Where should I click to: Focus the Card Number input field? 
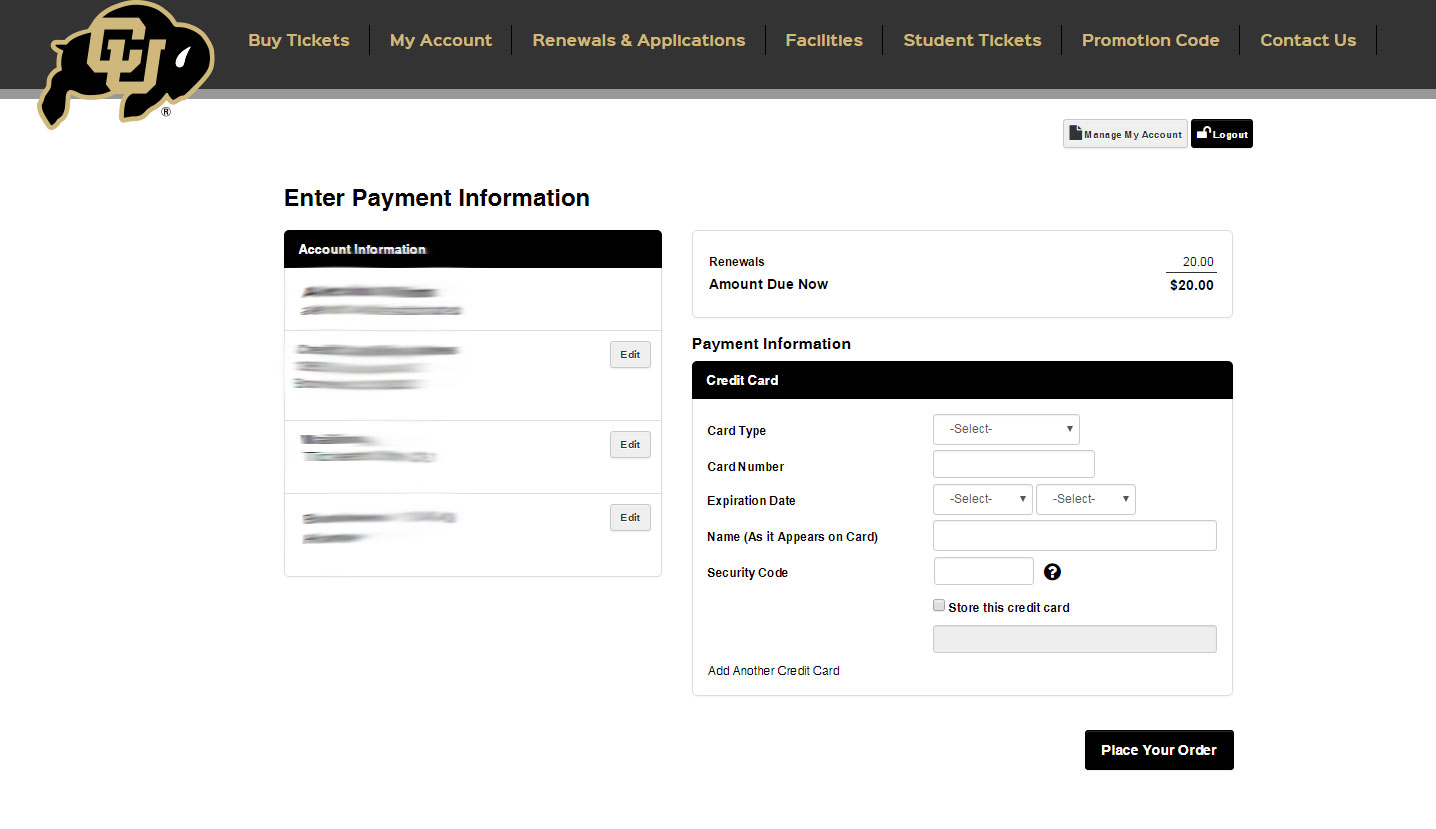1013,464
